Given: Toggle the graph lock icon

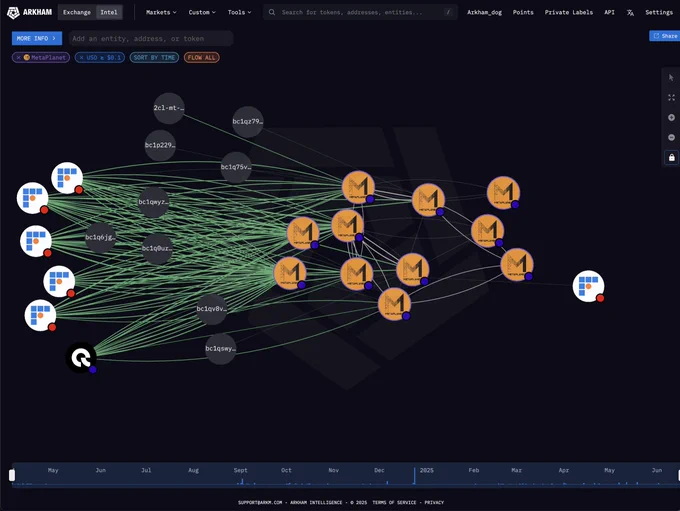Looking at the screenshot, I should [x=671, y=157].
